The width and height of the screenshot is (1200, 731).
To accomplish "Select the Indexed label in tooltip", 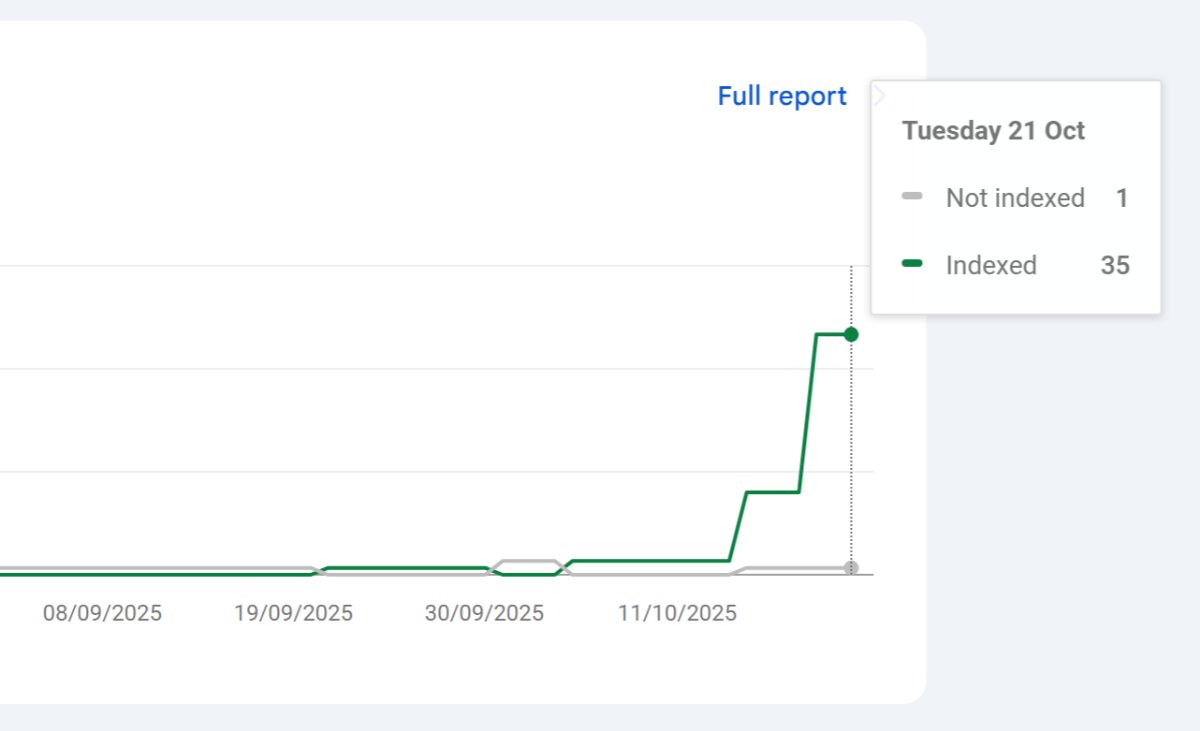I will (x=991, y=265).
